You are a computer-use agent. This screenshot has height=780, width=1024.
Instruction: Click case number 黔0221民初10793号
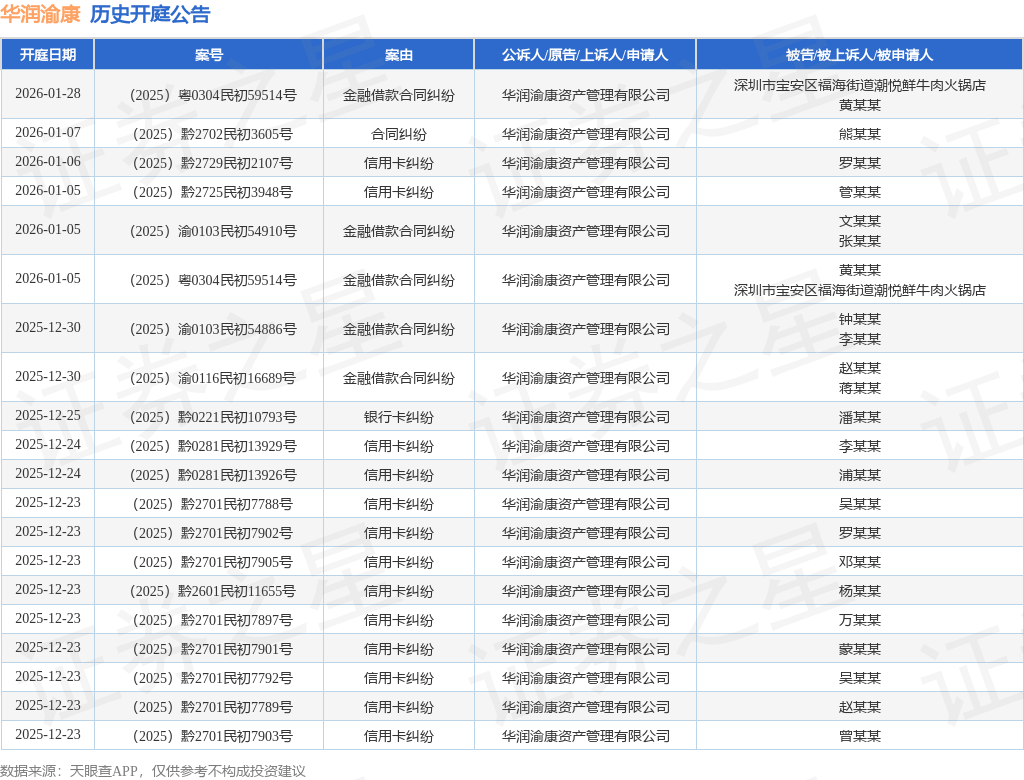click(x=213, y=417)
